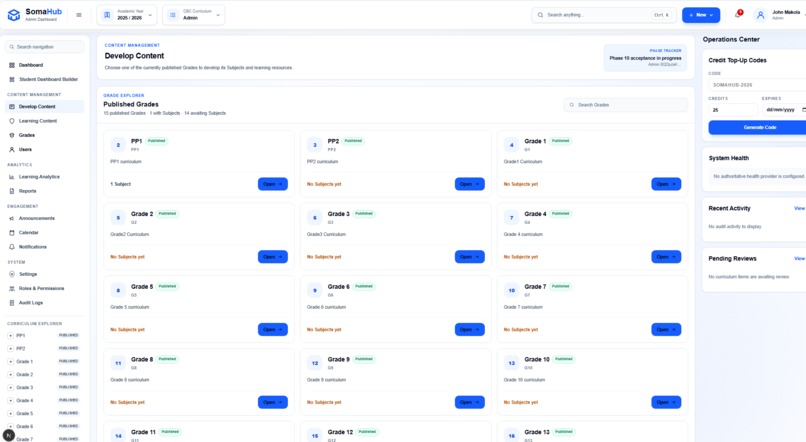Click the Published tag on Grade 2 card
The image size is (806, 442).
point(167,214)
